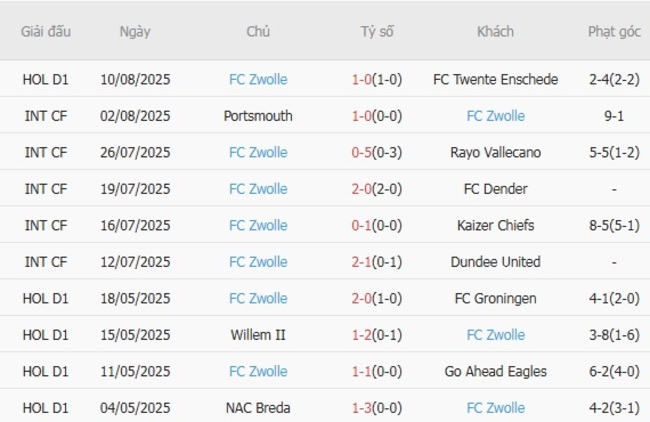This screenshot has width=650, height=422.
Task: Click the Willem II home team
Action: (x=258, y=335)
